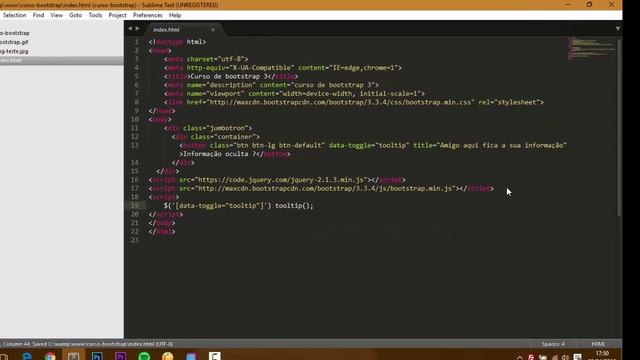Open Spotify from taskbar
640x360 pixels.
coord(144,356)
